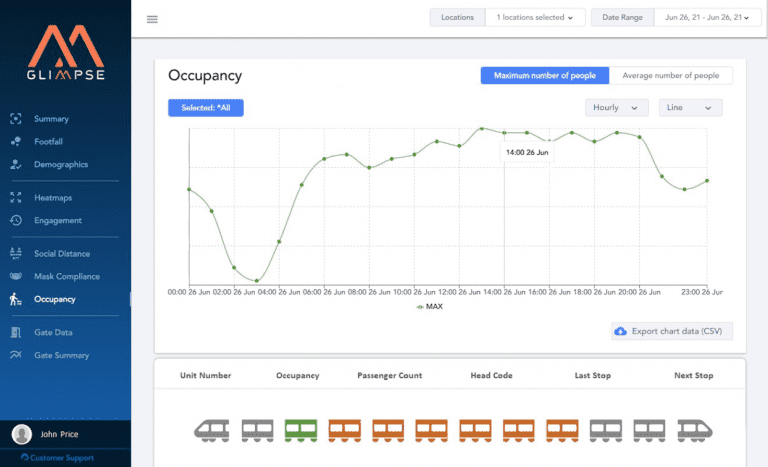The height and width of the screenshot is (467, 768).
Task: Open the Gate Summary menu item
Action: pyautogui.click(x=61, y=356)
